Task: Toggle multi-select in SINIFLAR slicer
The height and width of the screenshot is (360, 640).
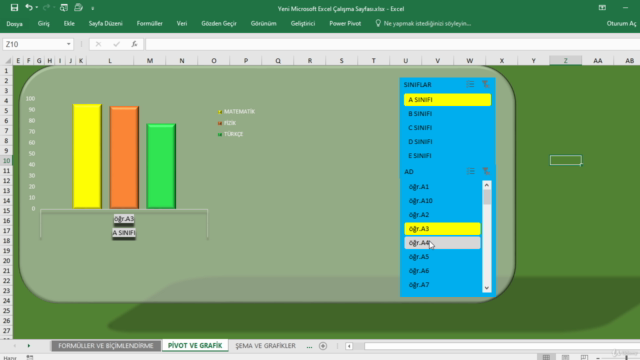Action: pyautogui.click(x=470, y=84)
